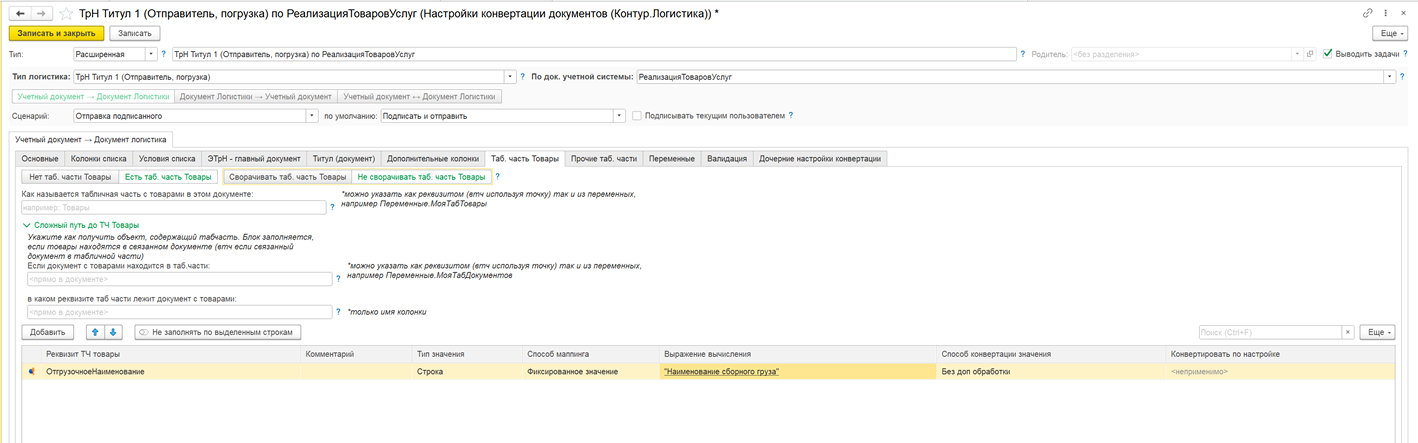Click Добавить button
The image size is (1418, 443).
(47, 332)
